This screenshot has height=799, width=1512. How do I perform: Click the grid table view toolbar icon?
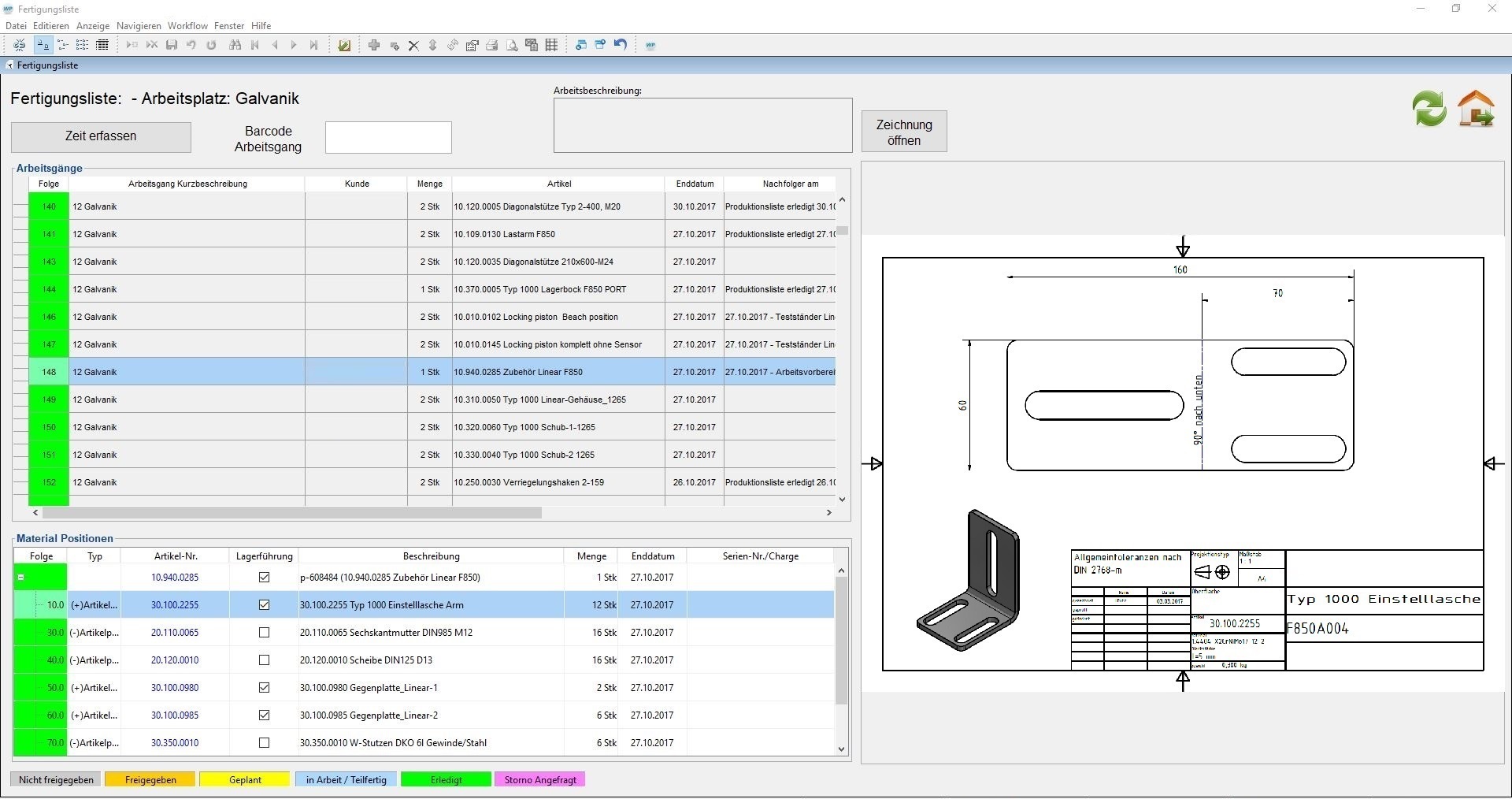(x=552, y=46)
